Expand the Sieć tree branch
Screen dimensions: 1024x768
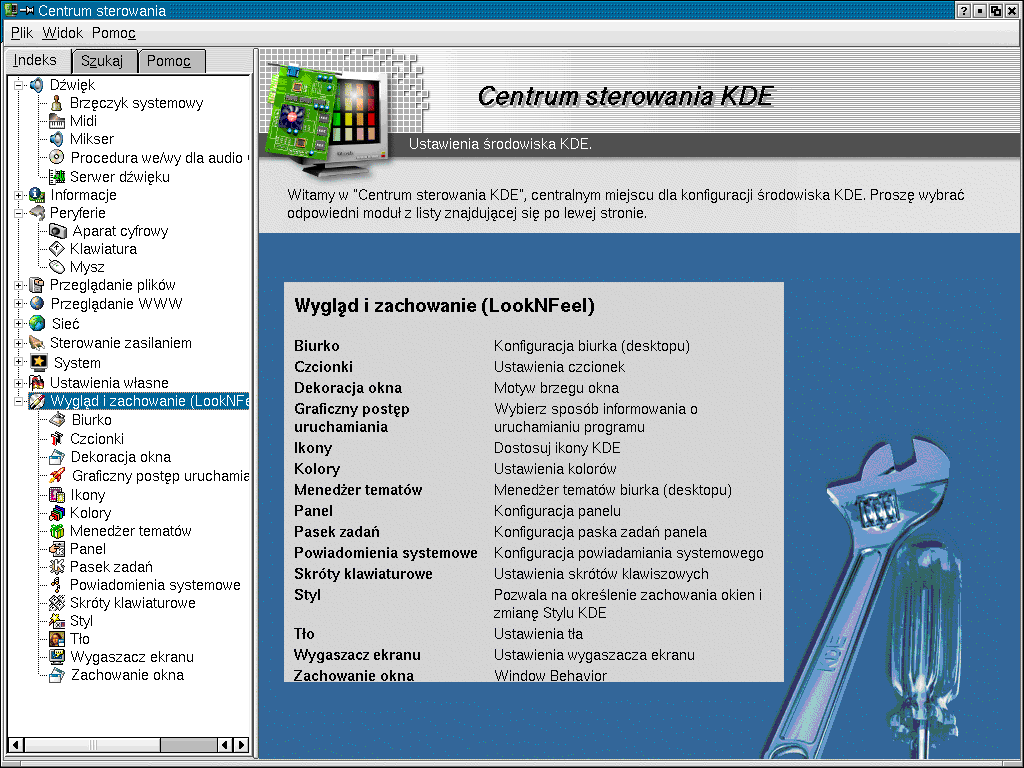[18, 323]
